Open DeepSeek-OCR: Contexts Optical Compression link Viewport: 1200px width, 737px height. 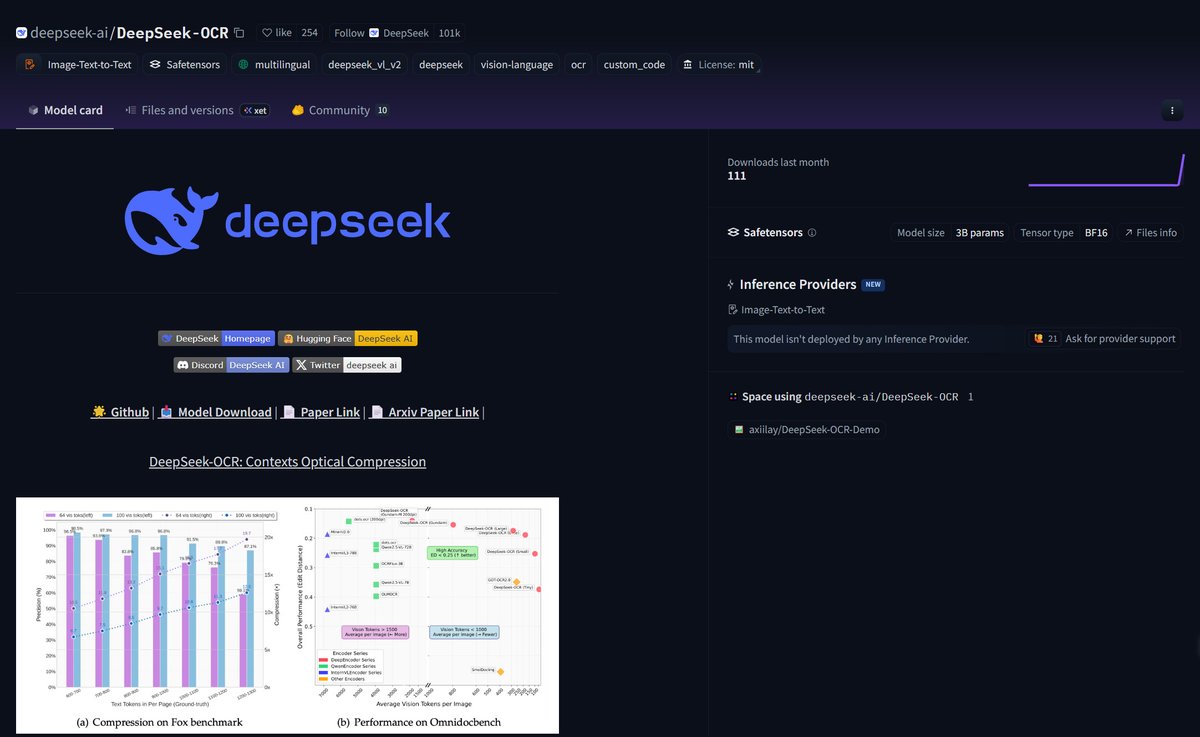pyautogui.click(x=287, y=462)
